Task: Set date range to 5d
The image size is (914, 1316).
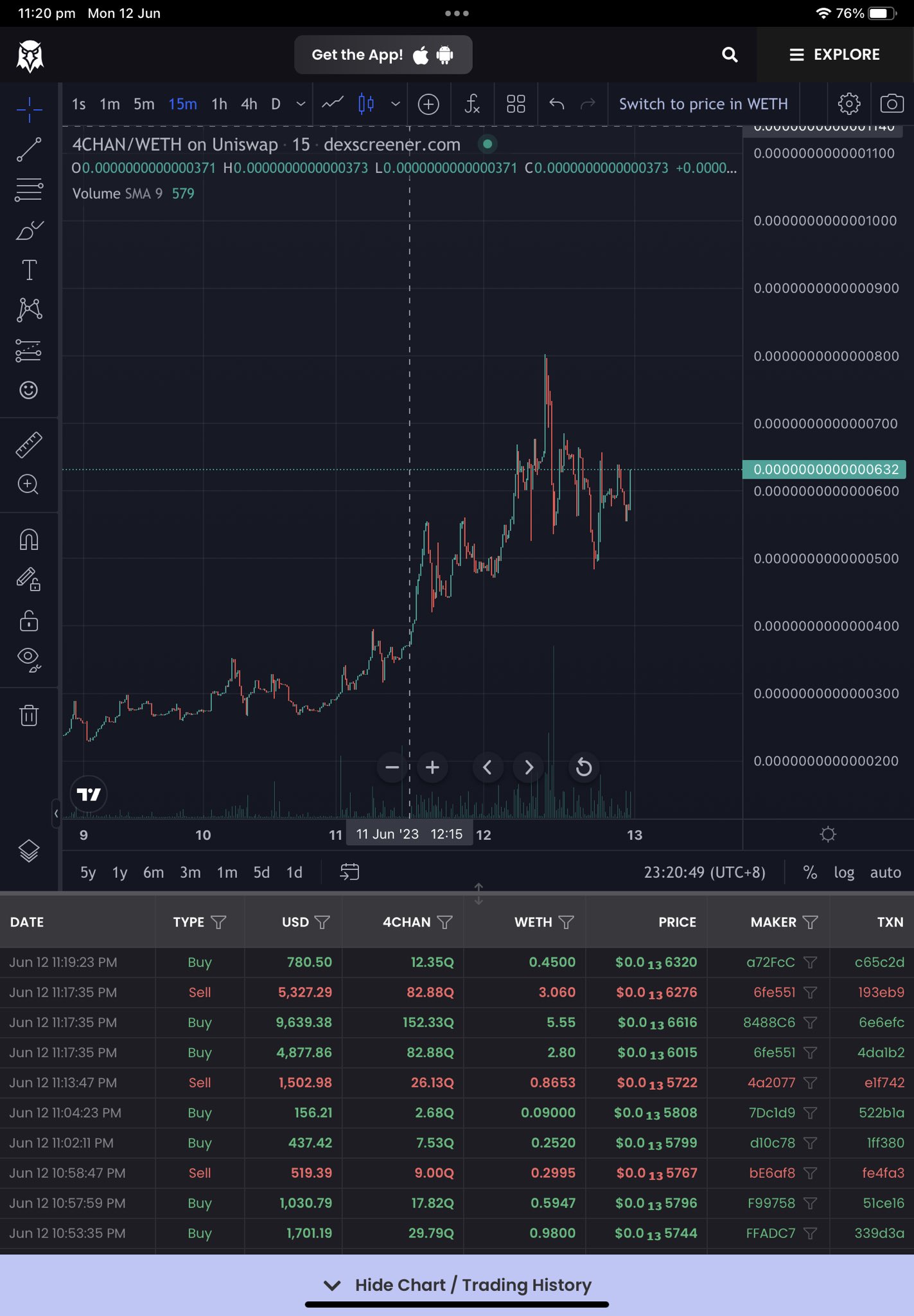Action: pos(261,873)
